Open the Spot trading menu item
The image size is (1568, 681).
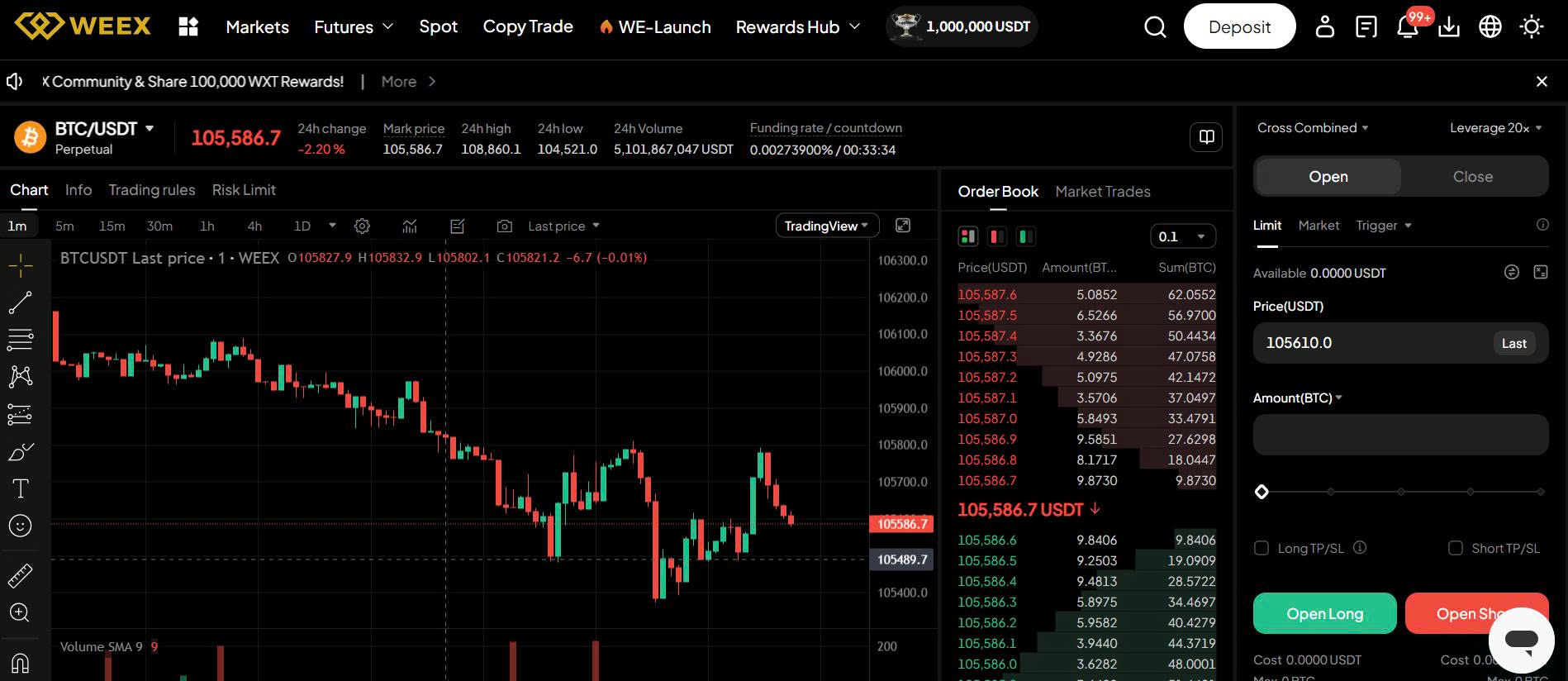(438, 26)
